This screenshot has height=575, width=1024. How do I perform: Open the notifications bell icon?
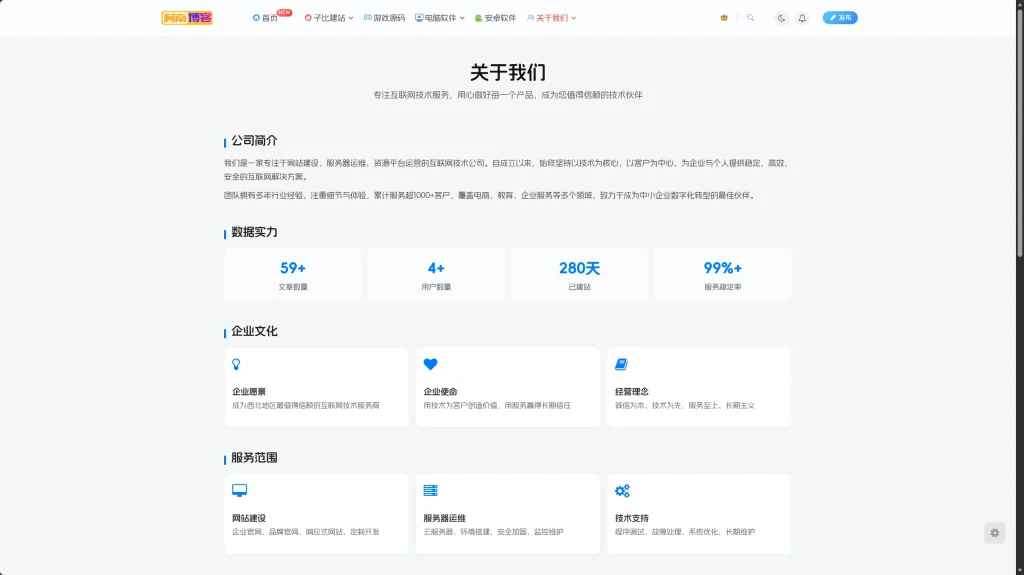pyautogui.click(x=802, y=18)
